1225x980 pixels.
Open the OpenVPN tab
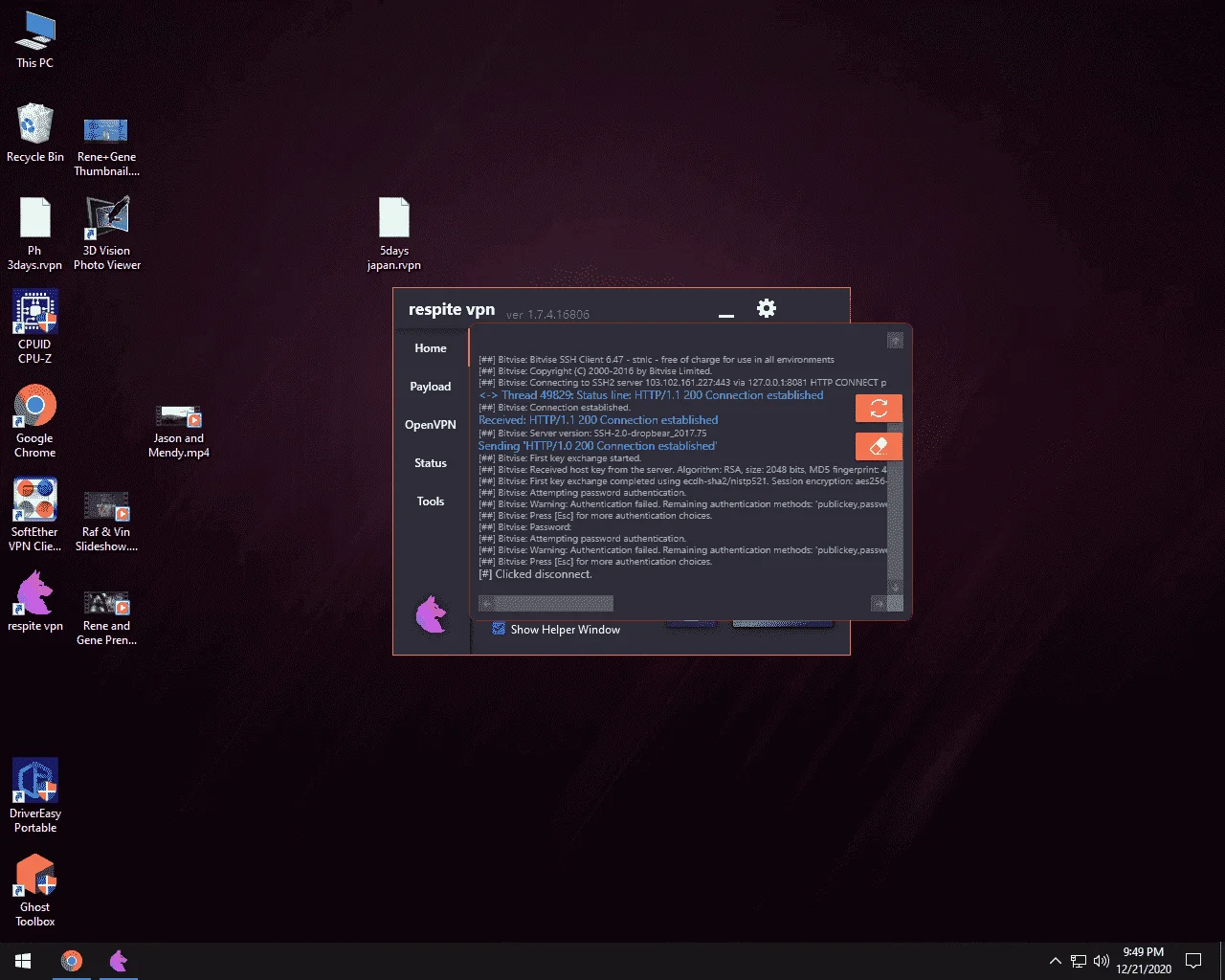pyautogui.click(x=431, y=425)
